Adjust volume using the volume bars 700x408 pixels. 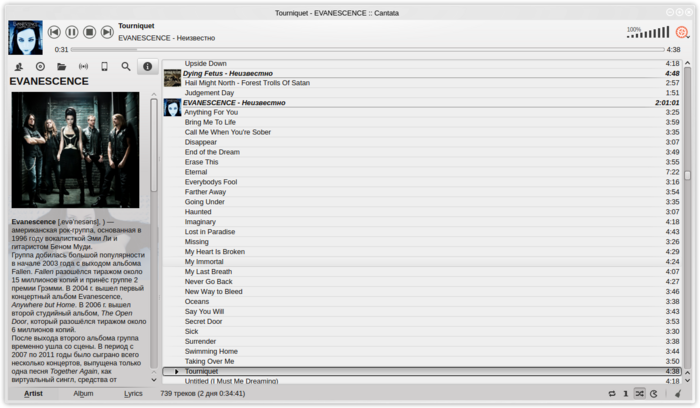point(648,32)
